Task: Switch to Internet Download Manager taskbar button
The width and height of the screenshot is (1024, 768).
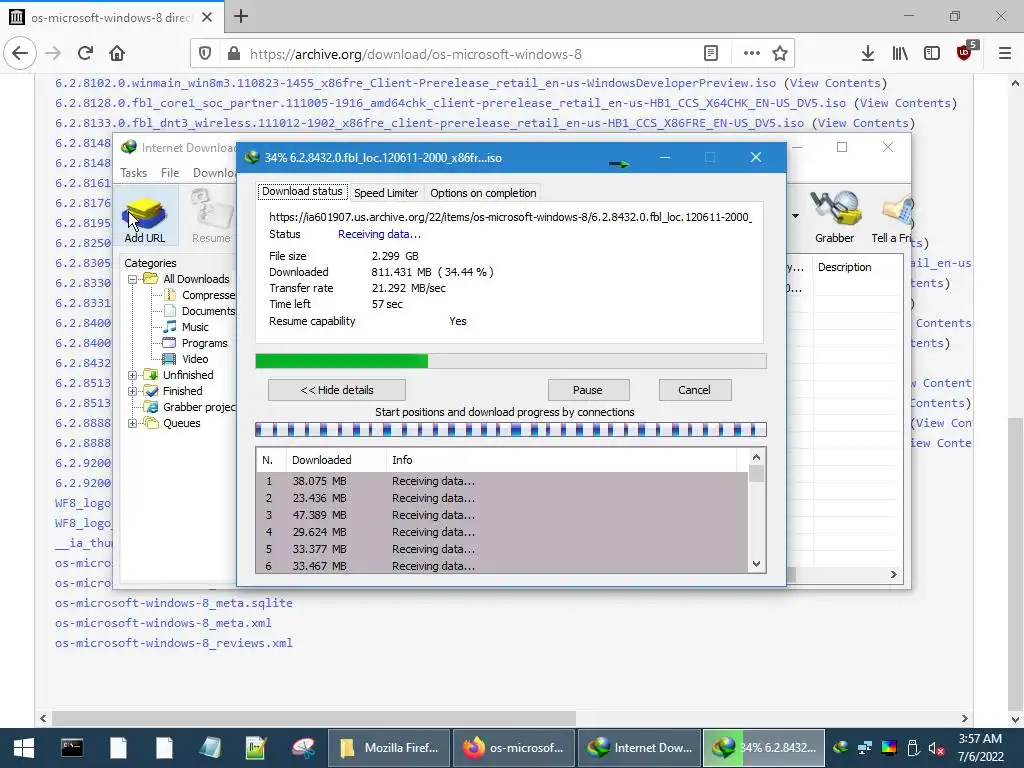Action: [639, 748]
